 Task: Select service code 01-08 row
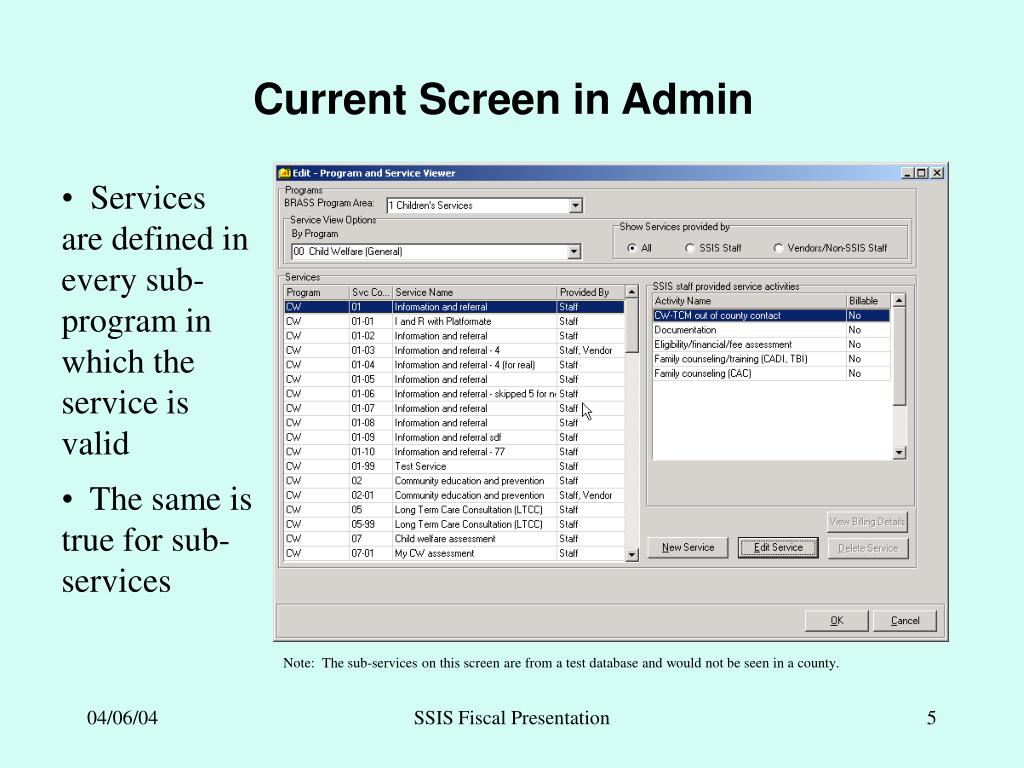(x=455, y=423)
